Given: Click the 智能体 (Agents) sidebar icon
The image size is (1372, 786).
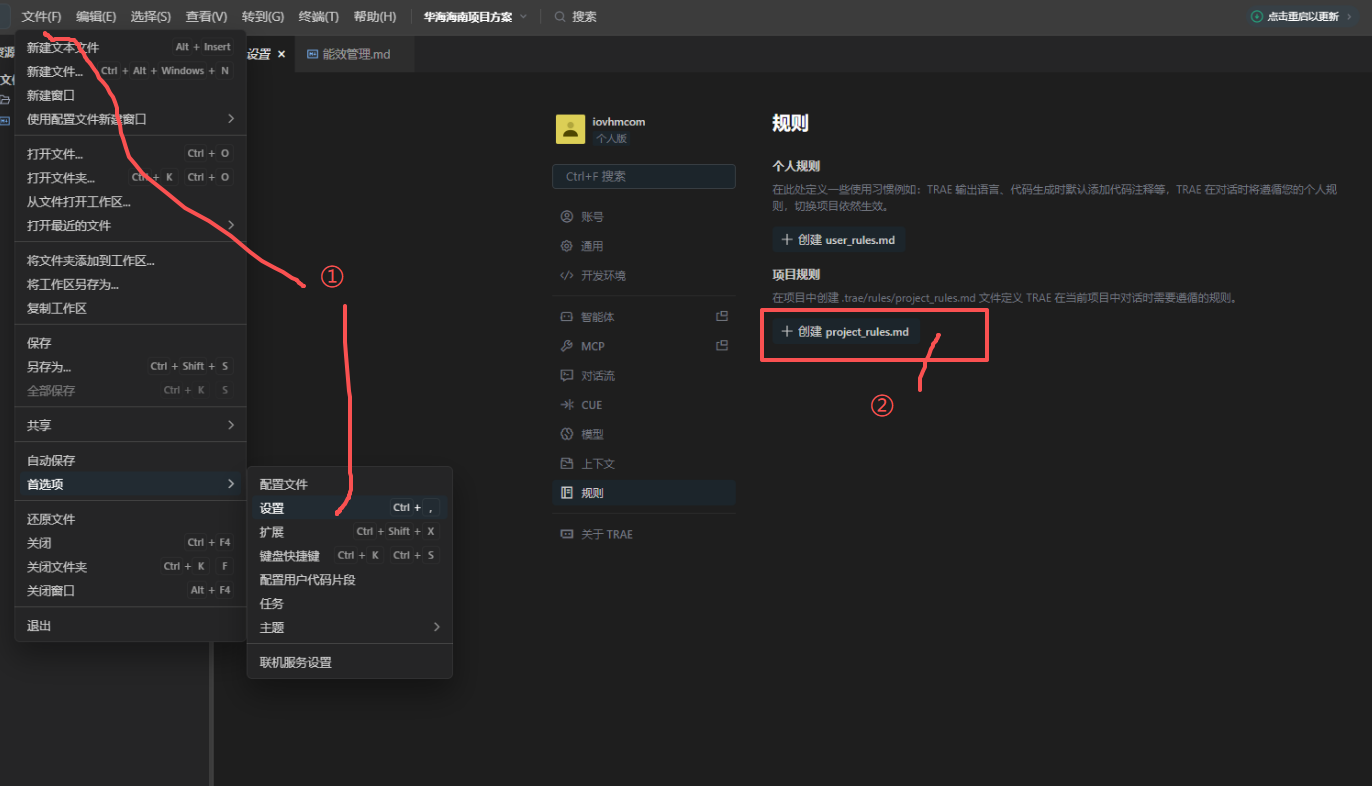Looking at the screenshot, I should (x=567, y=317).
